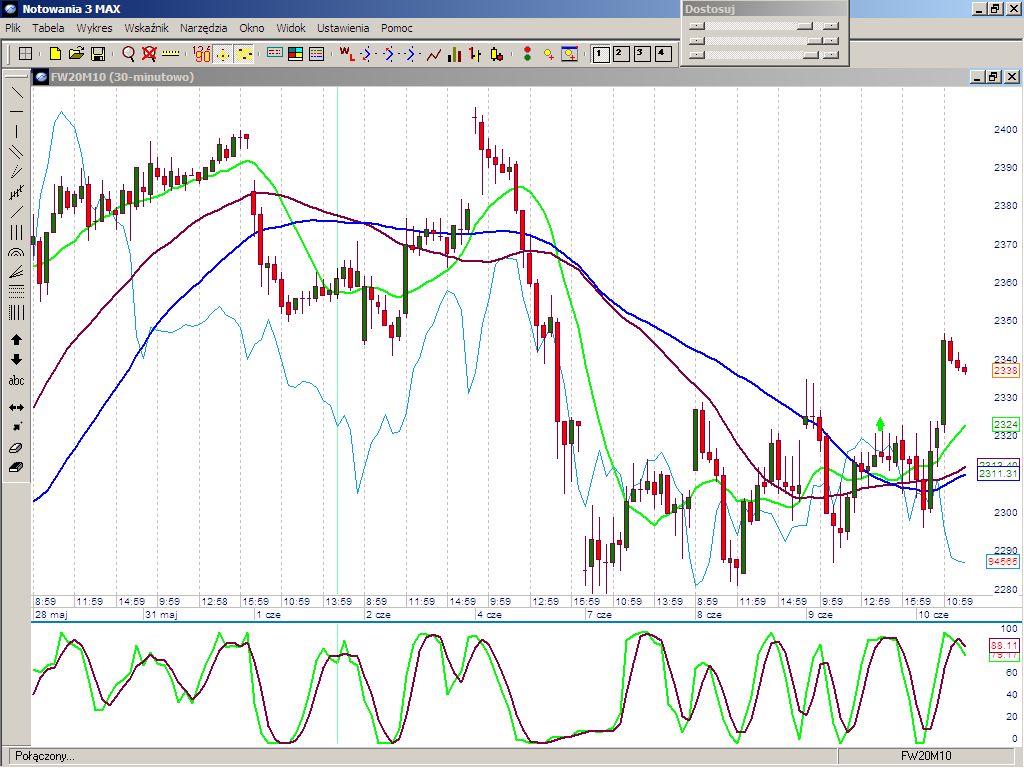
Task: Select the up arrow marker tool
Action: tap(17, 340)
